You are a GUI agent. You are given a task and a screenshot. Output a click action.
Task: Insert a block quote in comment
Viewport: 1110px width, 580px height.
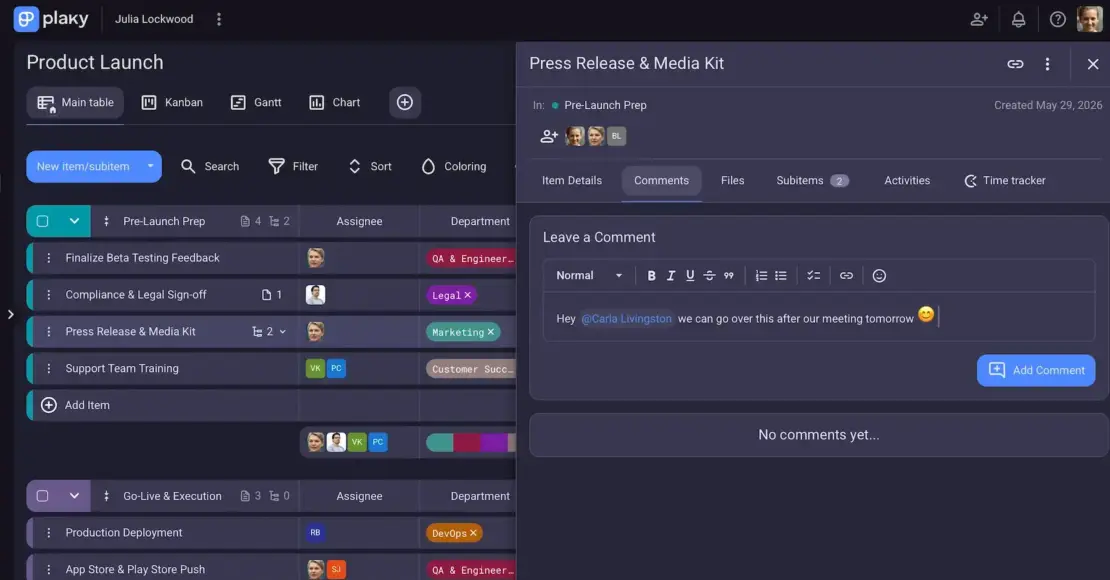tap(728, 275)
